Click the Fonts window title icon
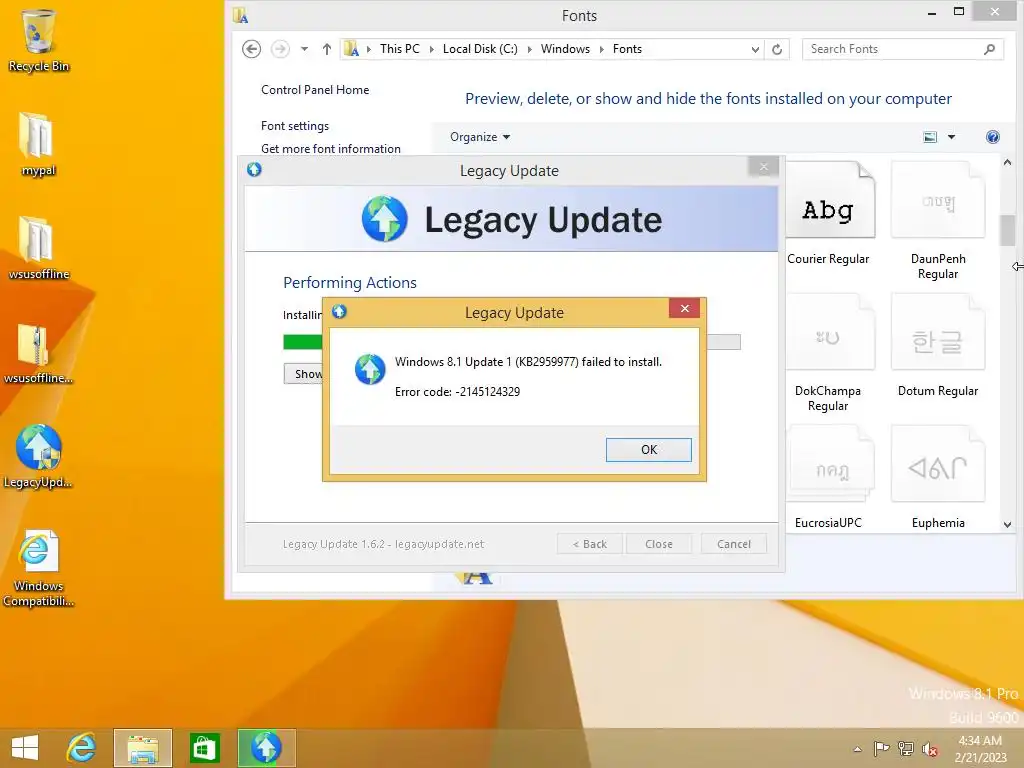 pos(240,15)
